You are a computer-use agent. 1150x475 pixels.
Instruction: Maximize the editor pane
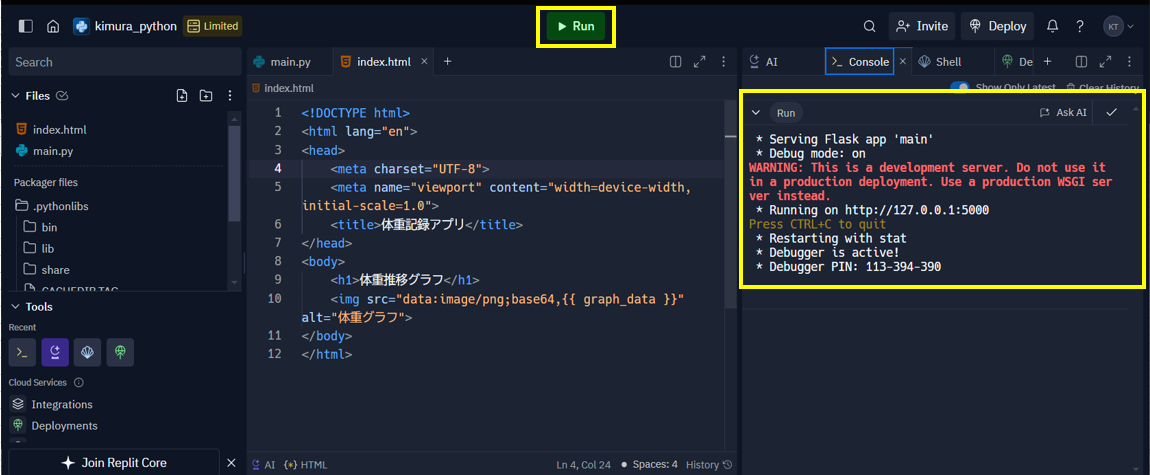tap(700, 62)
